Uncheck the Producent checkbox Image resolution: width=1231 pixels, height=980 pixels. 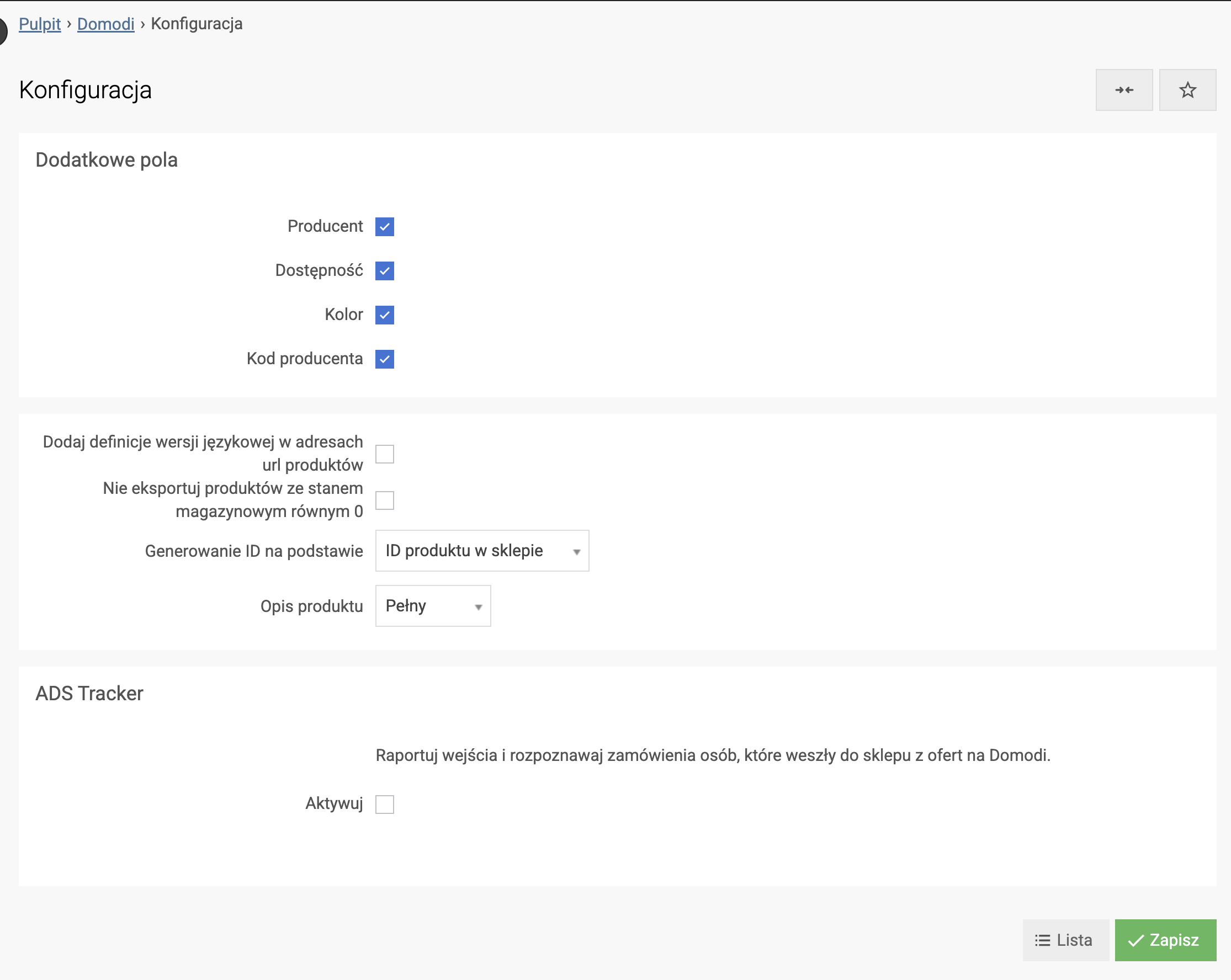pos(384,227)
